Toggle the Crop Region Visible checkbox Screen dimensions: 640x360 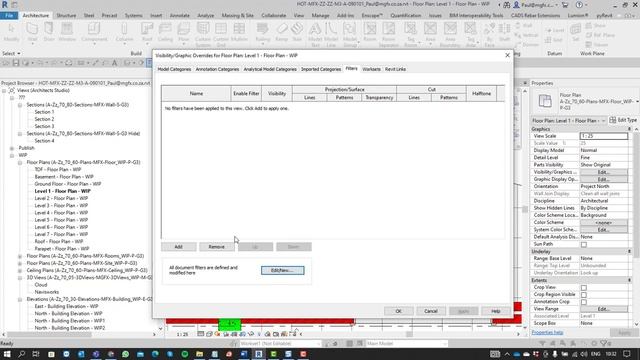click(584, 295)
